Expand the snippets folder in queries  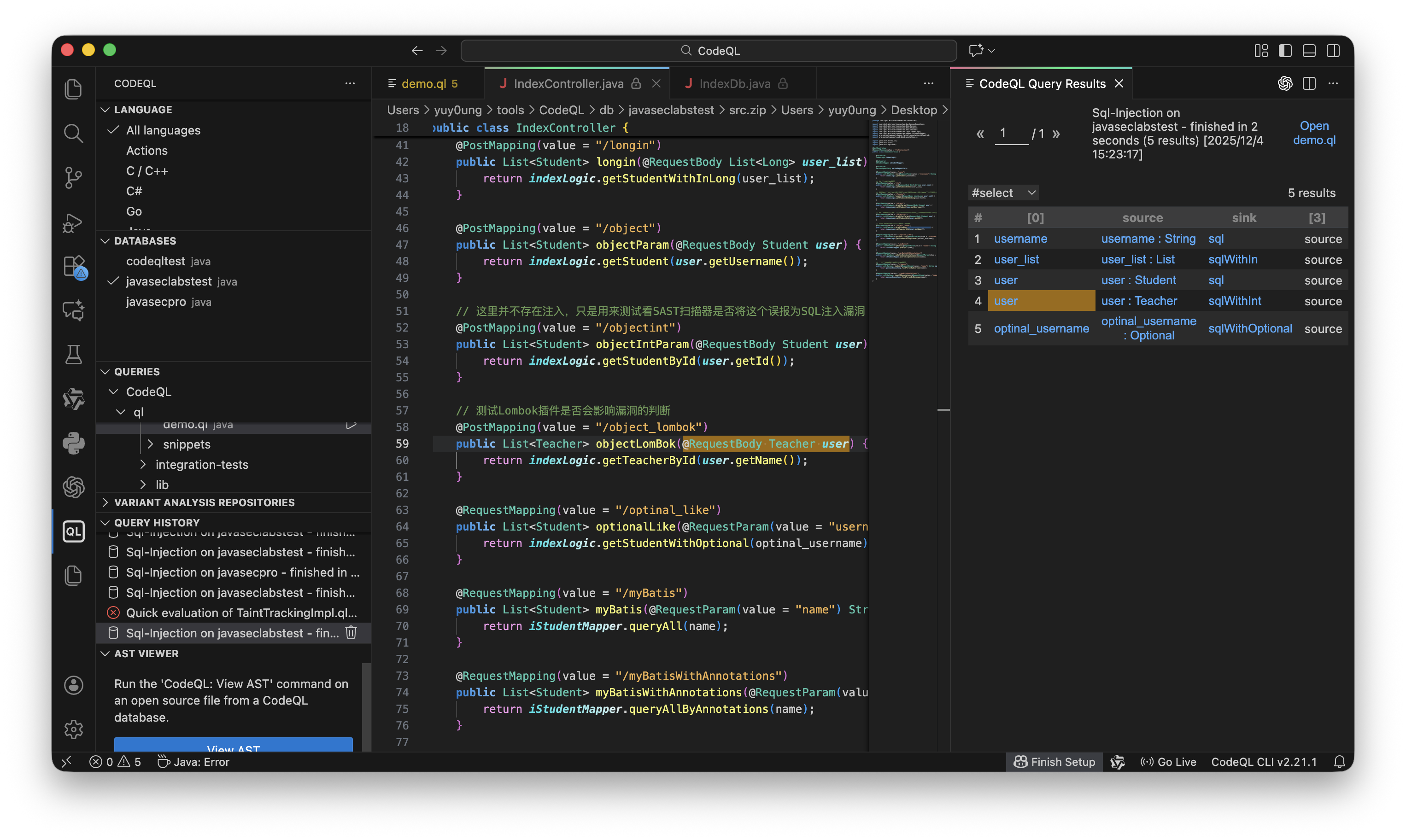(186, 444)
